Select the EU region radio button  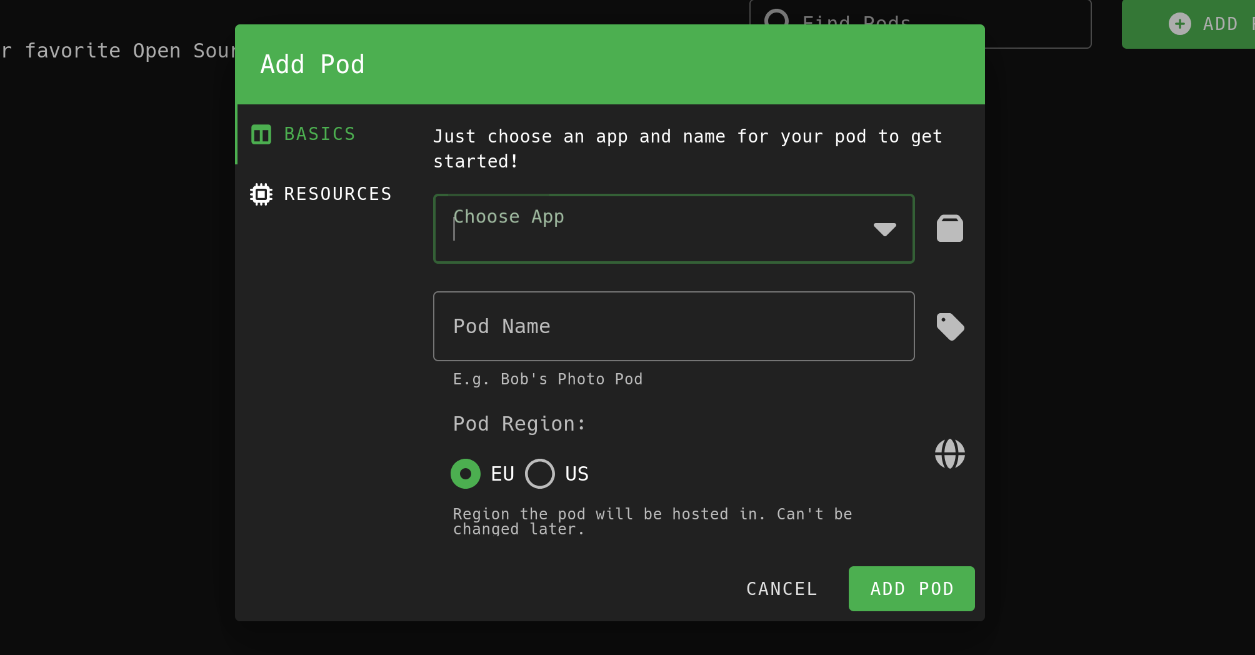click(x=465, y=474)
